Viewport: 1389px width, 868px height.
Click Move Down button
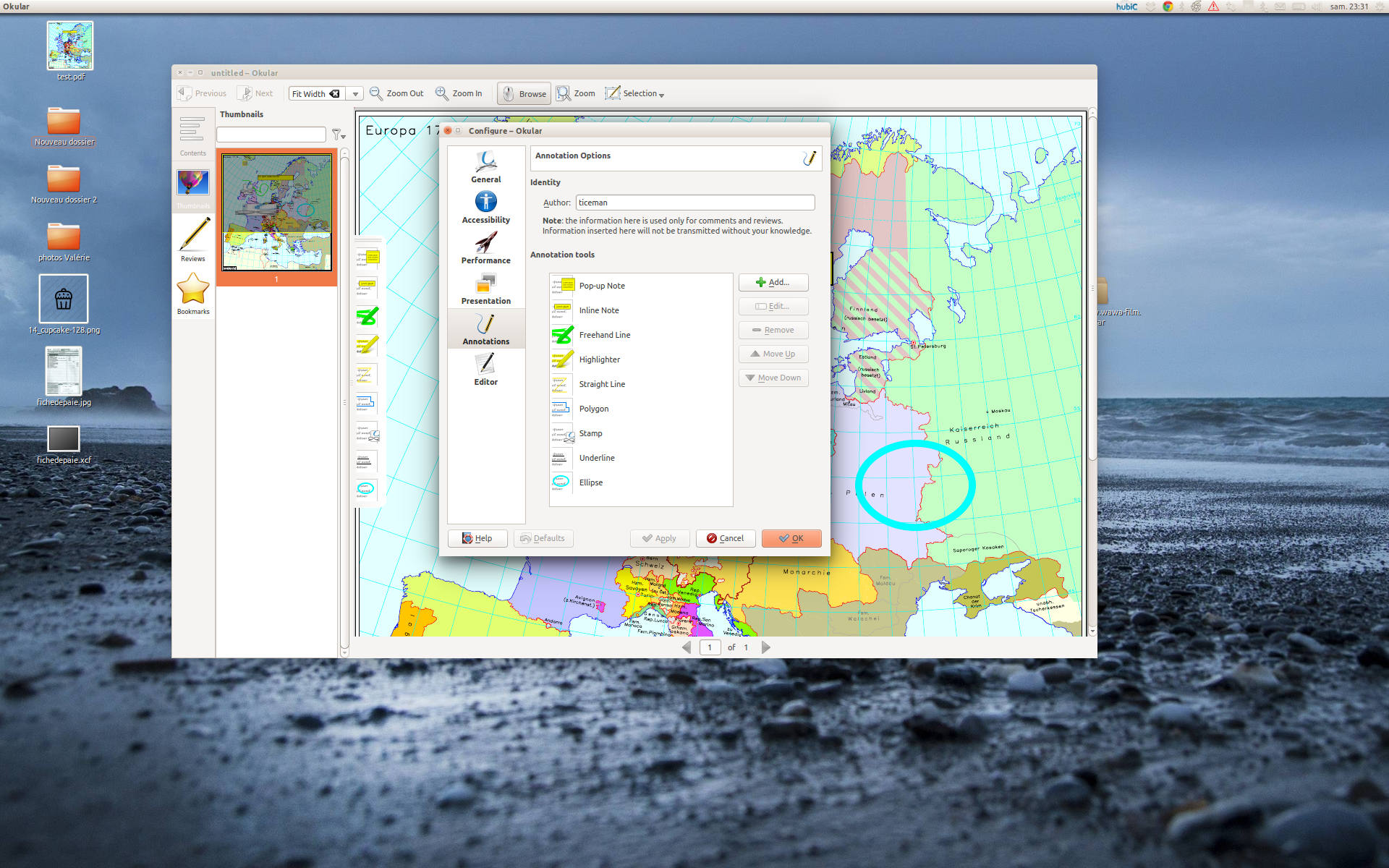click(773, 378)
